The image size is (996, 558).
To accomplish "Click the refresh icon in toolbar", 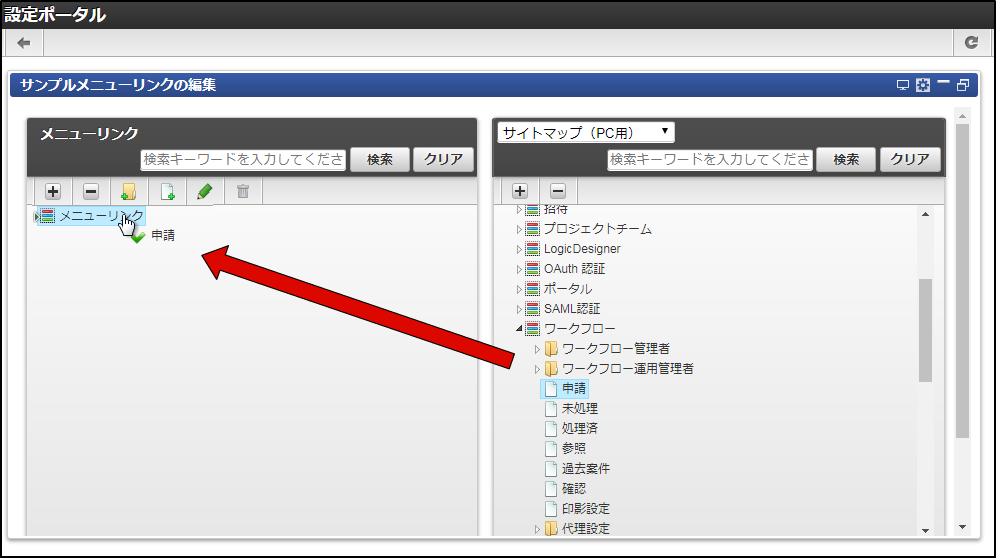I will 971,43.
